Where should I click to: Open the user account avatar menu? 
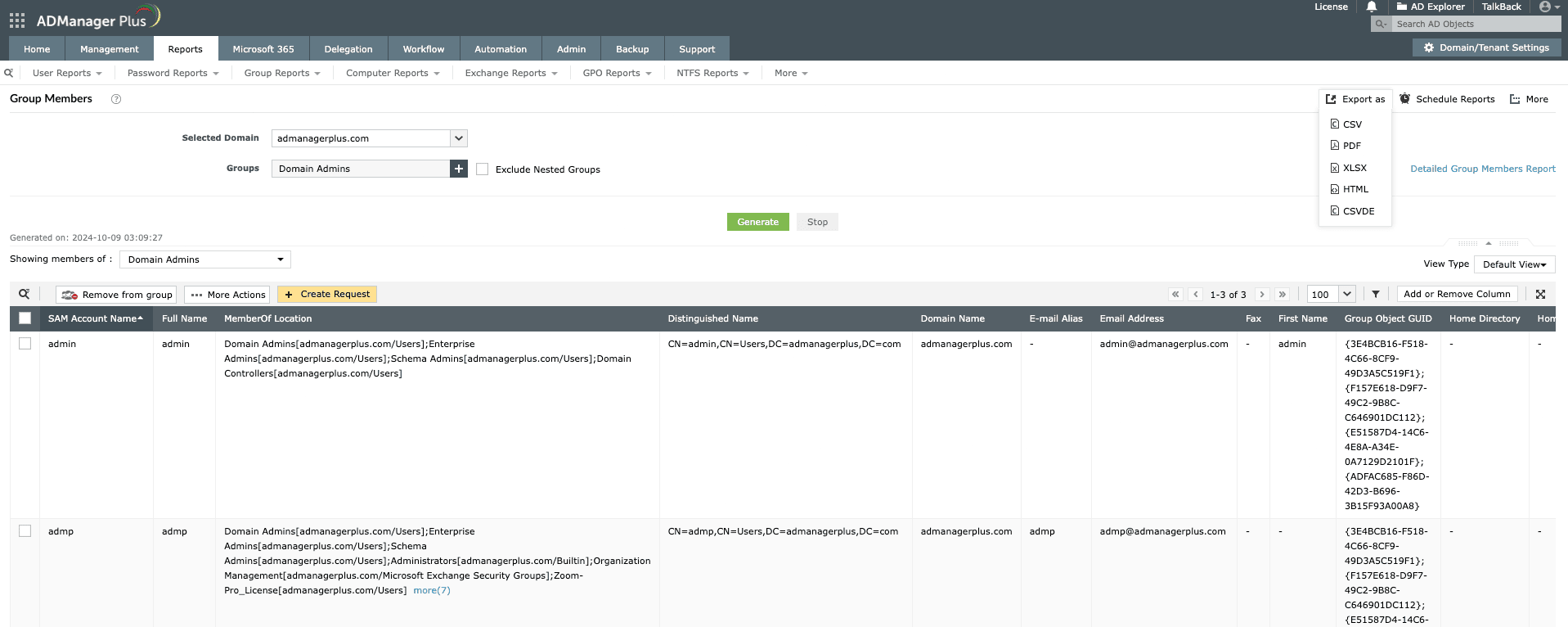point(1549,7)
